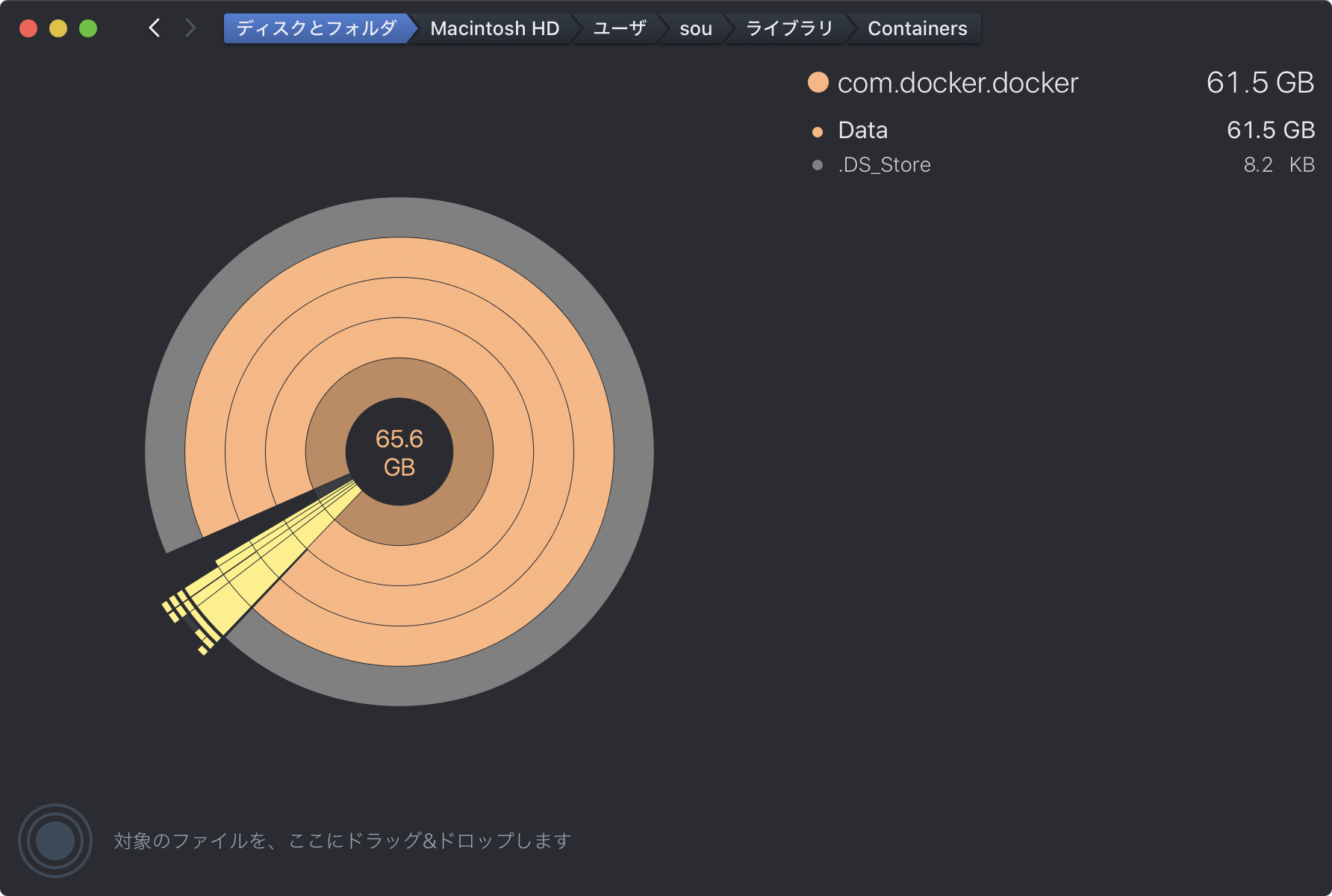Click the gray bullet beside .DS_Store
Image resolution: width=1332 pixels, height=896 pixels.
(x=818, y=165)
